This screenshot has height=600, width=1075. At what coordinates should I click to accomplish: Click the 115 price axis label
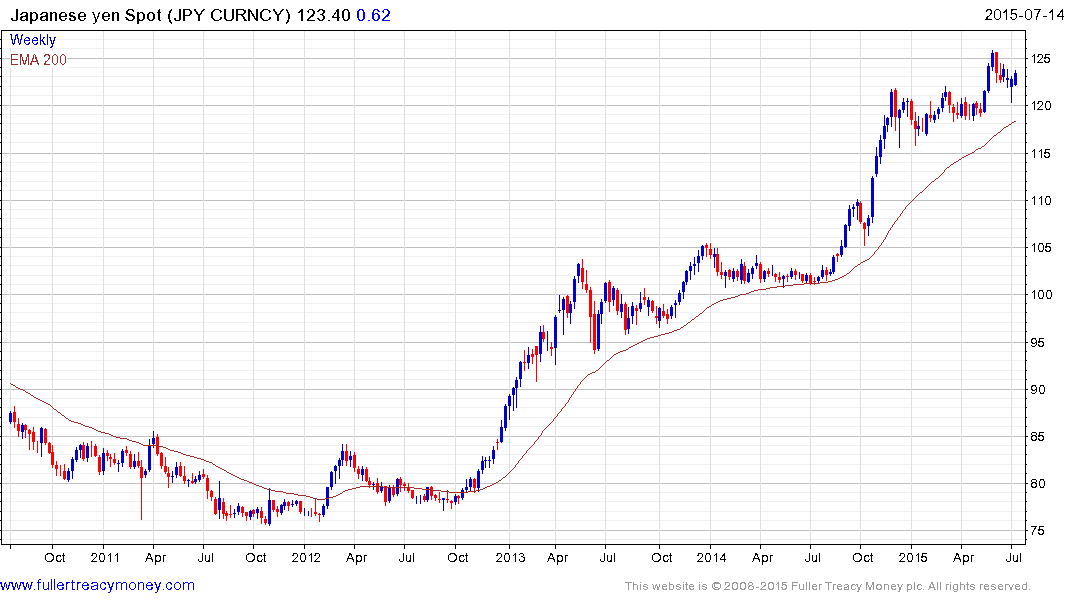click(1041, 154)
